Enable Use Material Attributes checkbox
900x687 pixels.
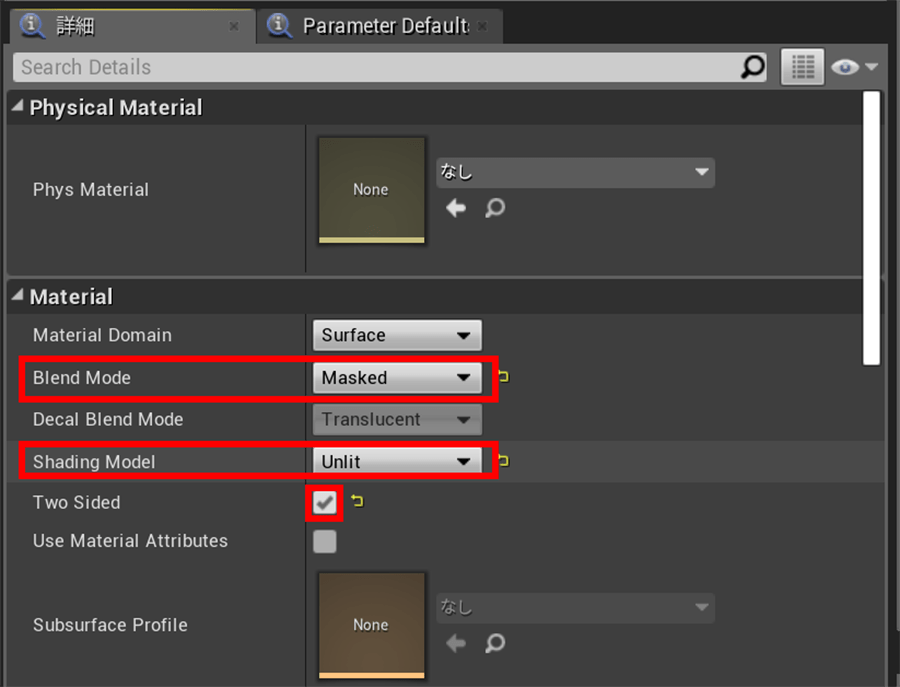325,542
